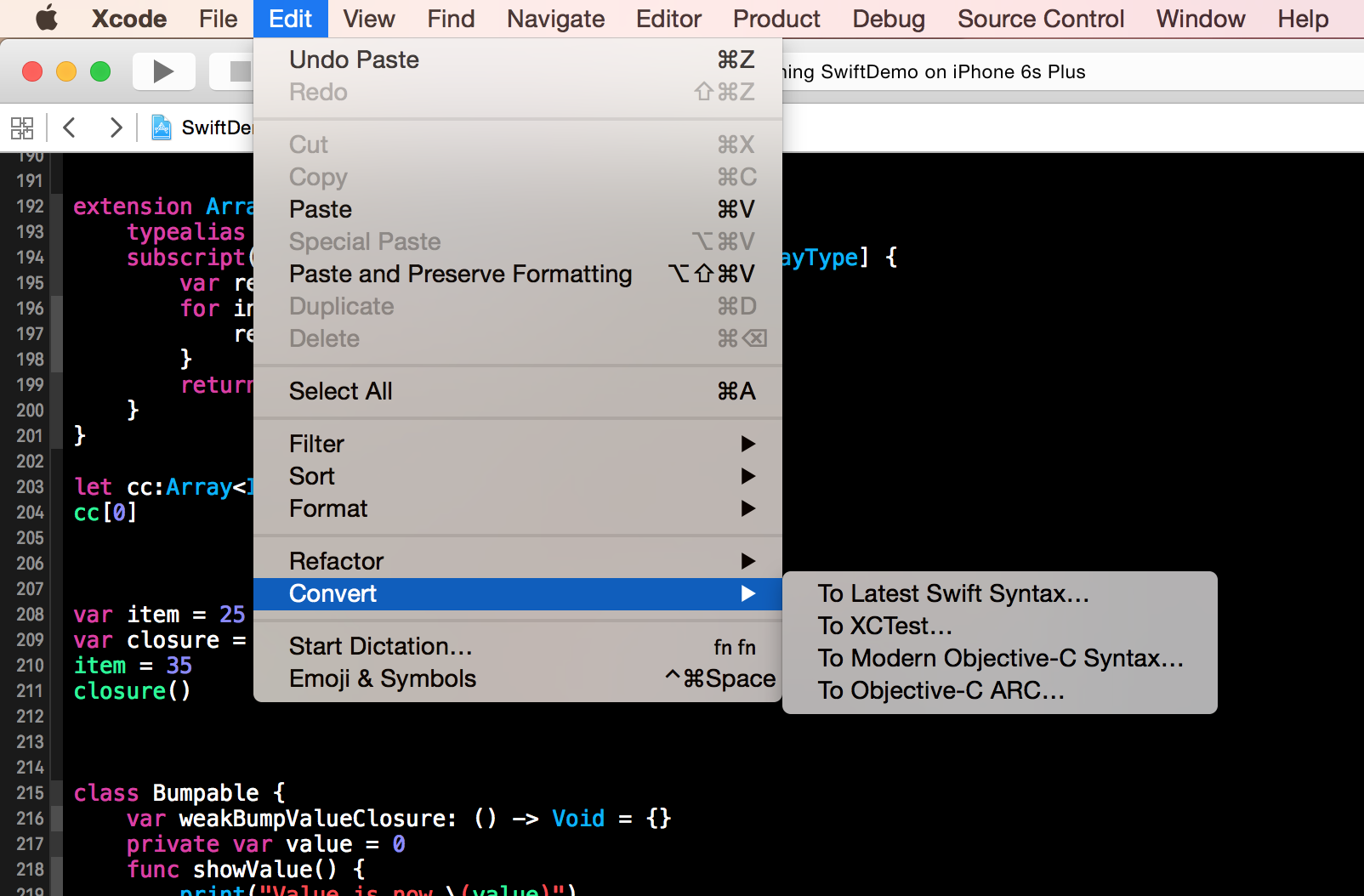Click line number 204 in the gutter
Image resolution: width=1364 pixels, height=896 pixels.
click(30, 512)
